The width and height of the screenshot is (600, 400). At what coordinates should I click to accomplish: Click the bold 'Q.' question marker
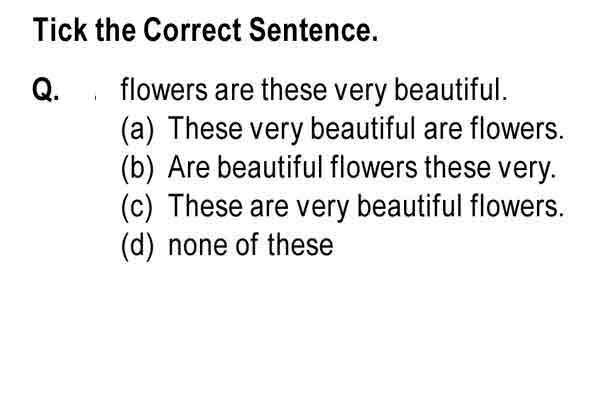tap(46, 90)
